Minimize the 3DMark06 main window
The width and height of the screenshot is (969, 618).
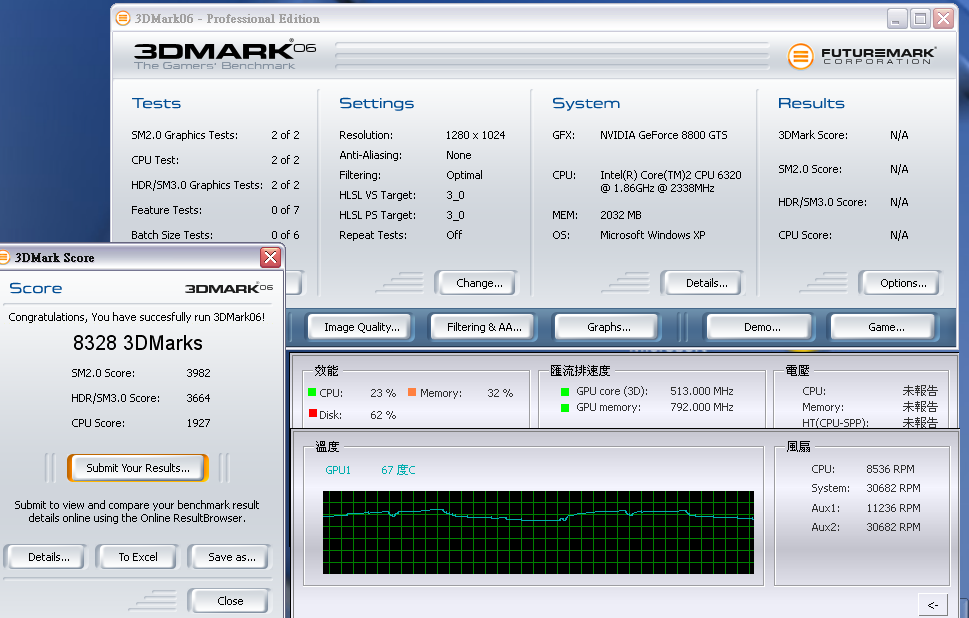[x=897, y=18]
